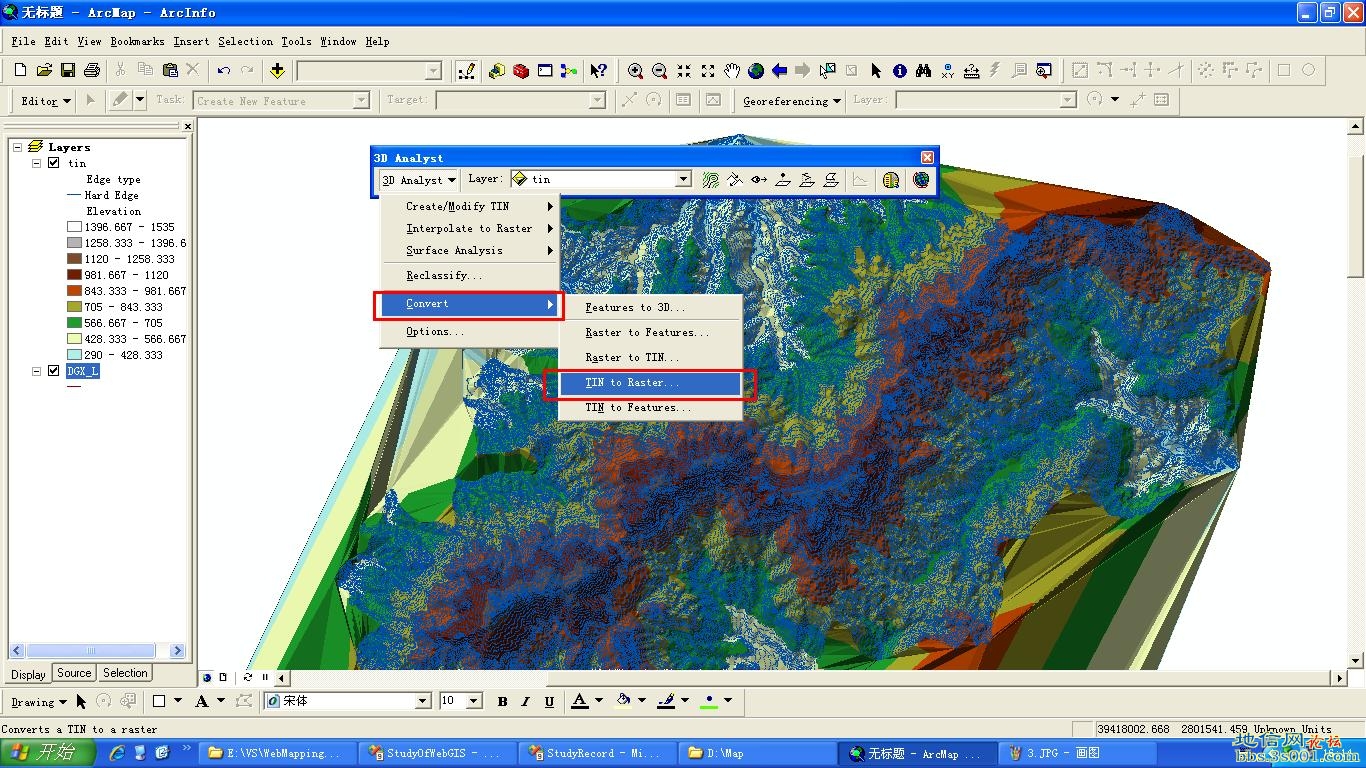Save the map using the floppy disk icon
This screenshot has height=768, width=1366.
[x=68, y=70]
